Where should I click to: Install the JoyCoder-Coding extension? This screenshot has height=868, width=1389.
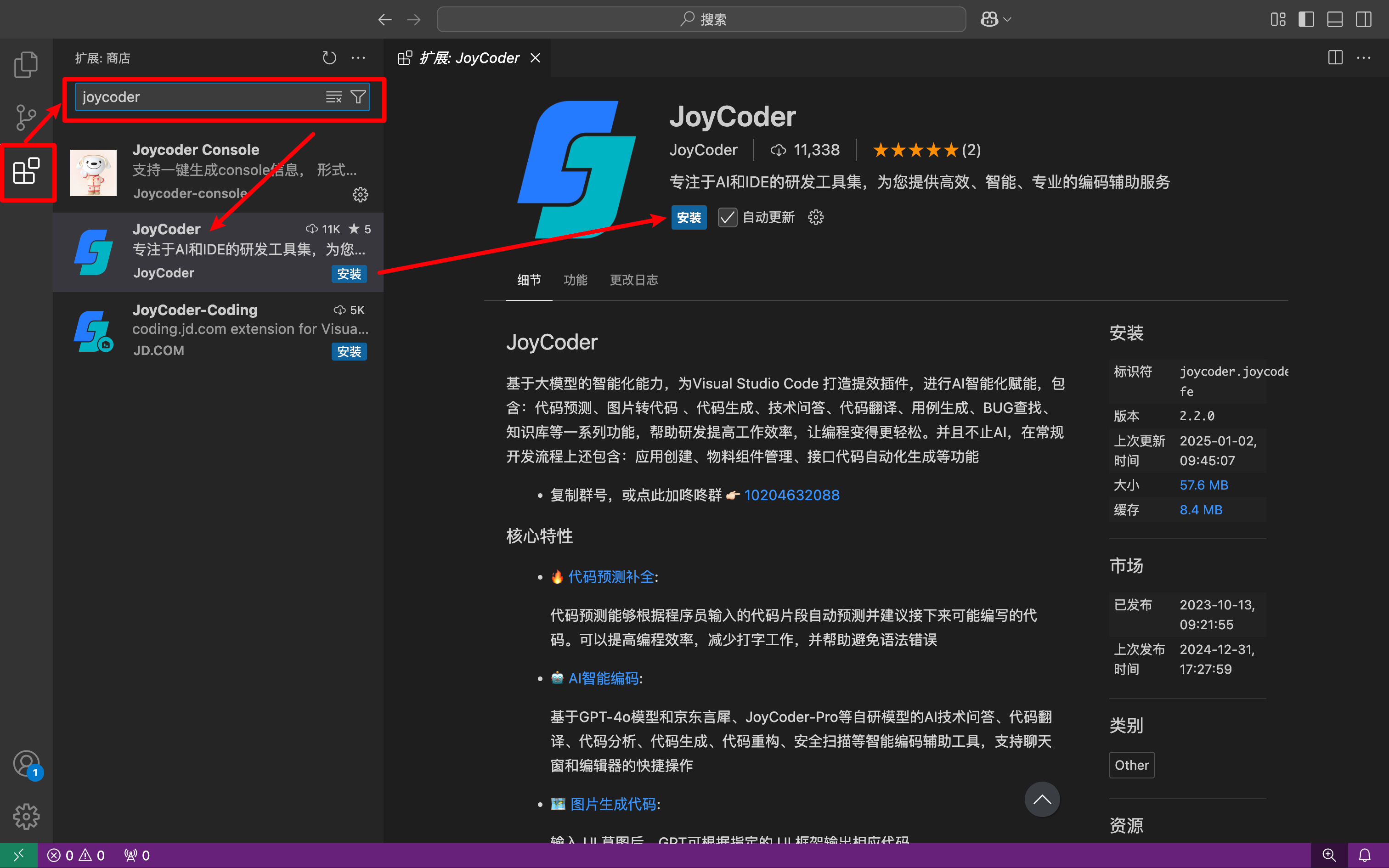349,351
